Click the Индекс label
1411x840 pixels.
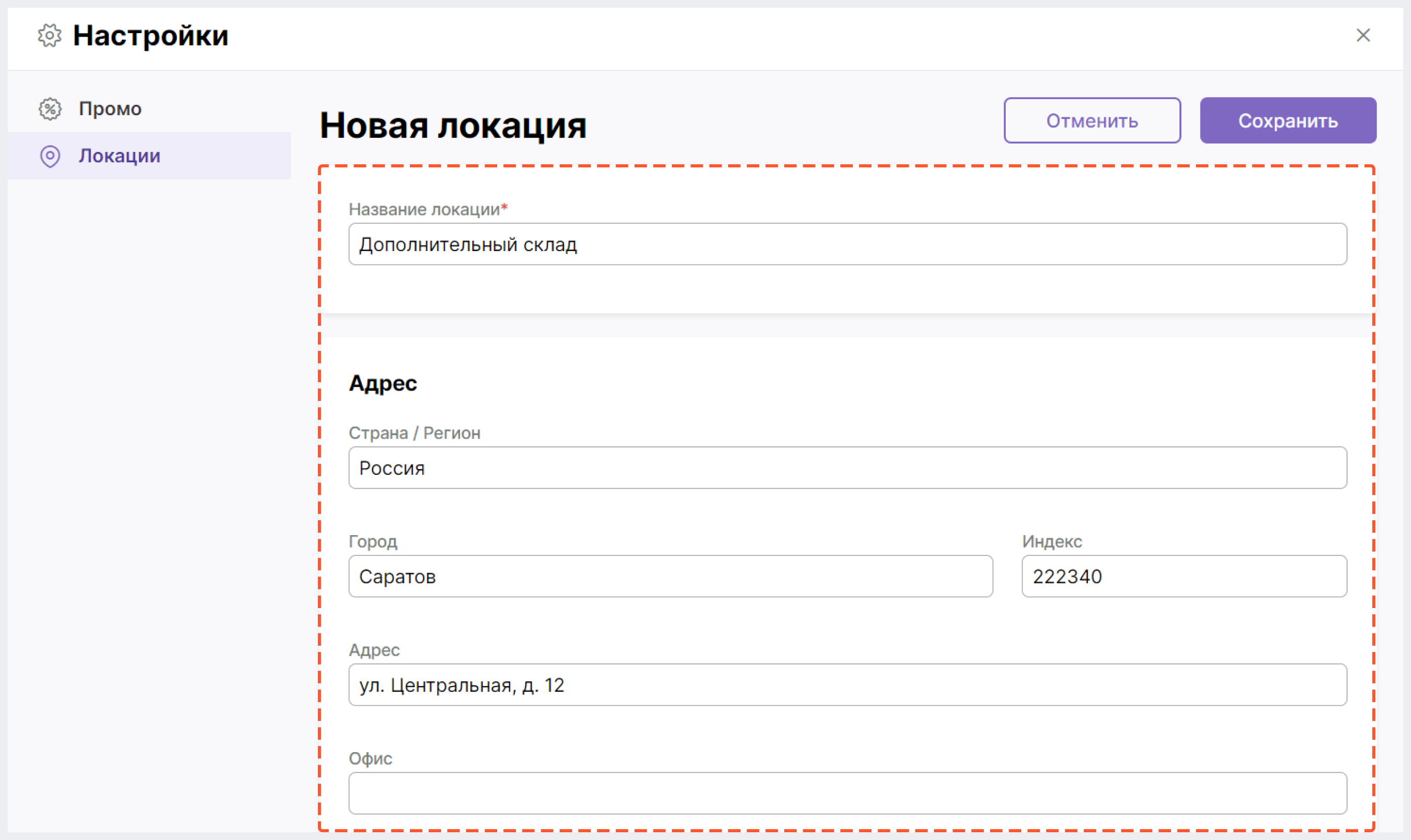coord(1052,542)
